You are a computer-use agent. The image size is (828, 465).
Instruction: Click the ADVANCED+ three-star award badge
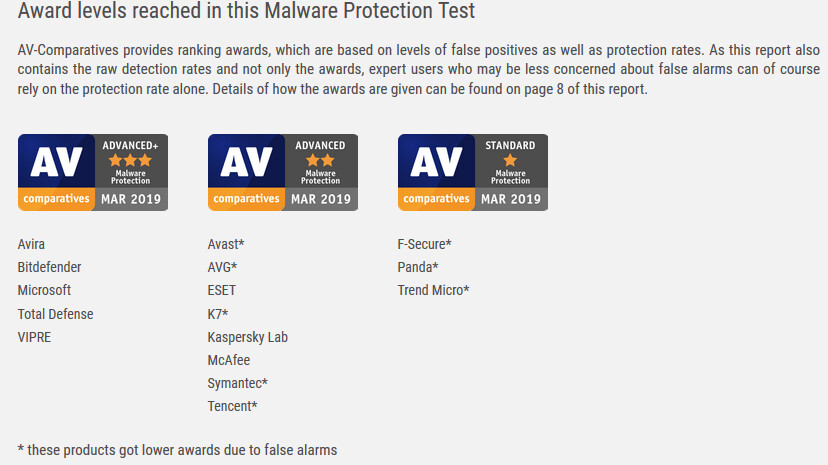point(93,173)
